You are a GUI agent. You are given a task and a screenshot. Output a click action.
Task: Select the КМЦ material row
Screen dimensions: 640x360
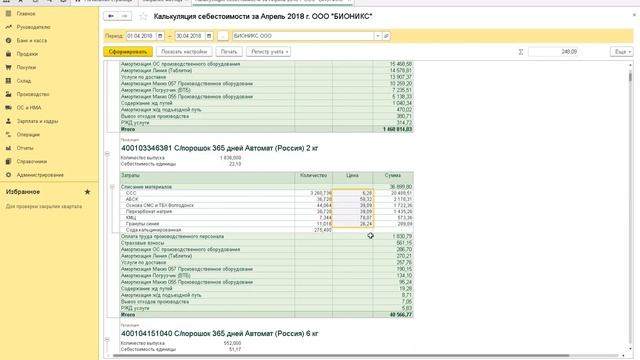(x=267, y=218)
